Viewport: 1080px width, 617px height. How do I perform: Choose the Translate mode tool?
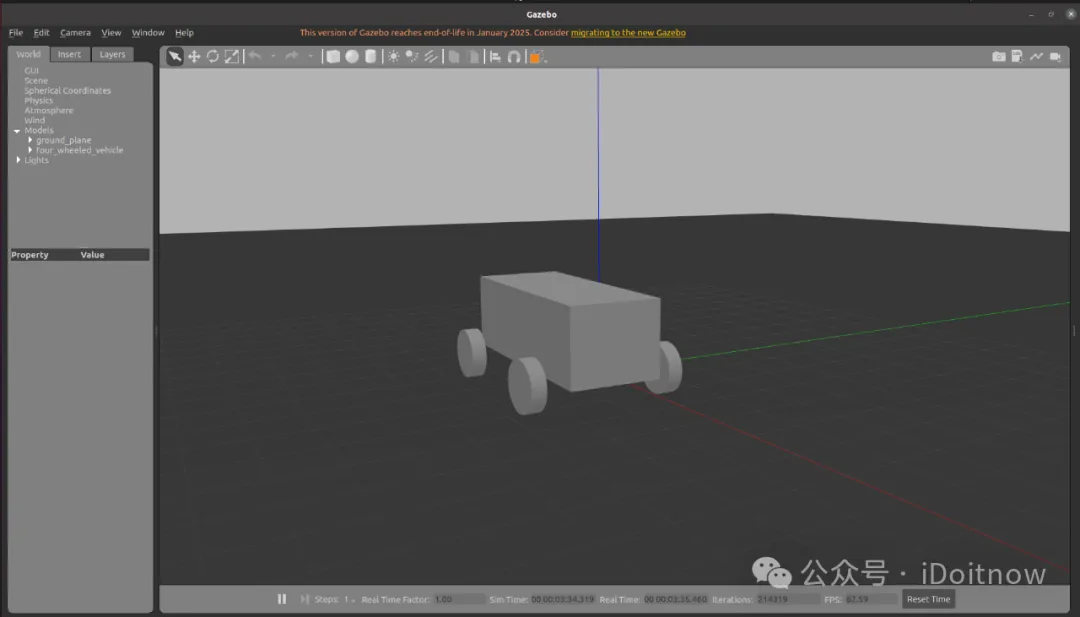[x=194, y=56]
